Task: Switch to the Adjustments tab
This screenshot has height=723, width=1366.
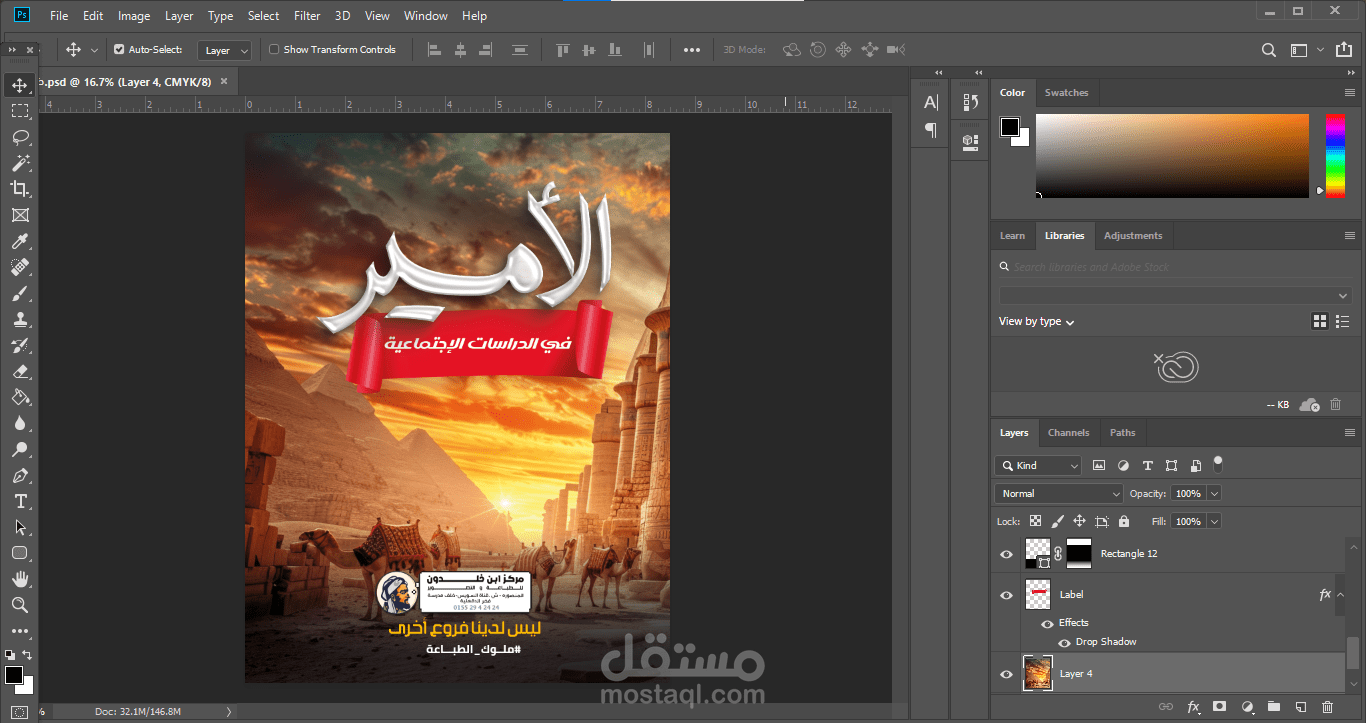Action: click(1132, 236)
